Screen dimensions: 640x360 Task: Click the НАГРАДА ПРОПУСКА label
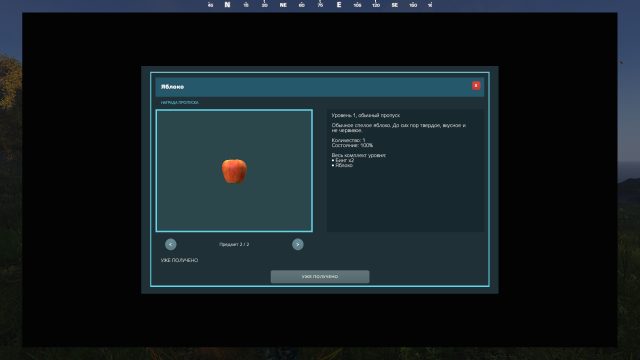click(180, 102)
